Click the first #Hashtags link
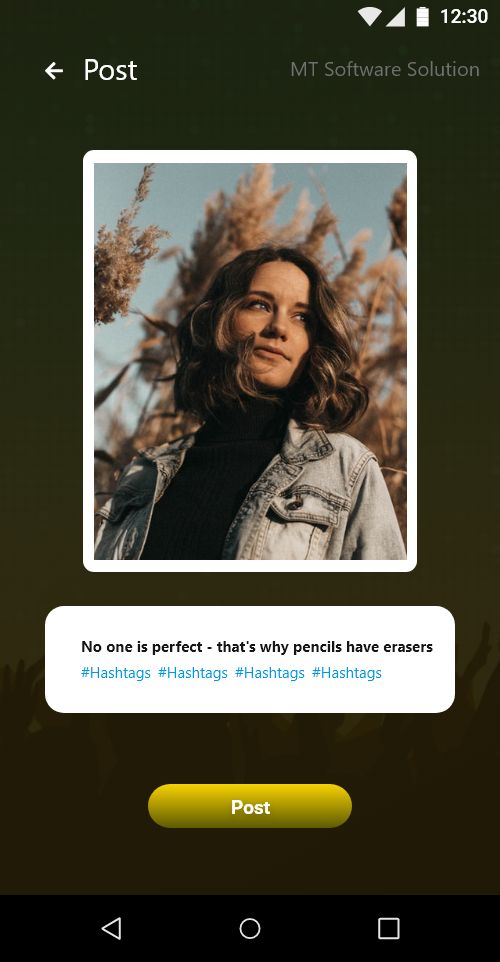This screenshot has width=500, height=962. tap(116, 673)
